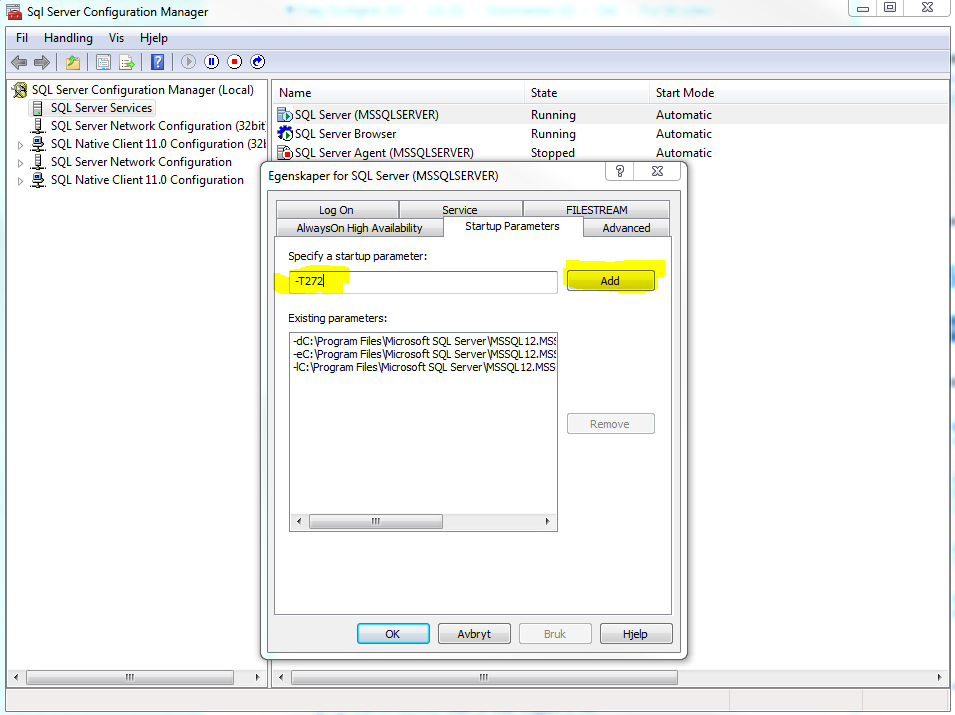
Task: Click the startup parameter input field
Action: (x=423, y=281)
